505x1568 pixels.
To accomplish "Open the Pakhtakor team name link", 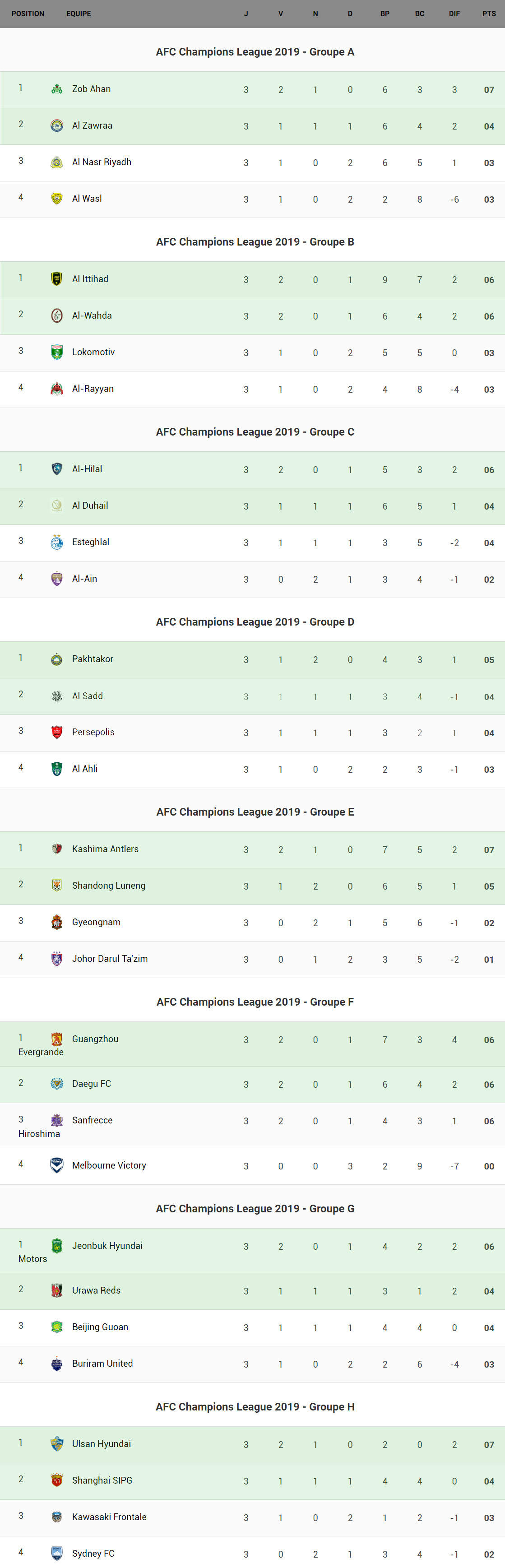I will tap(93, 659).
